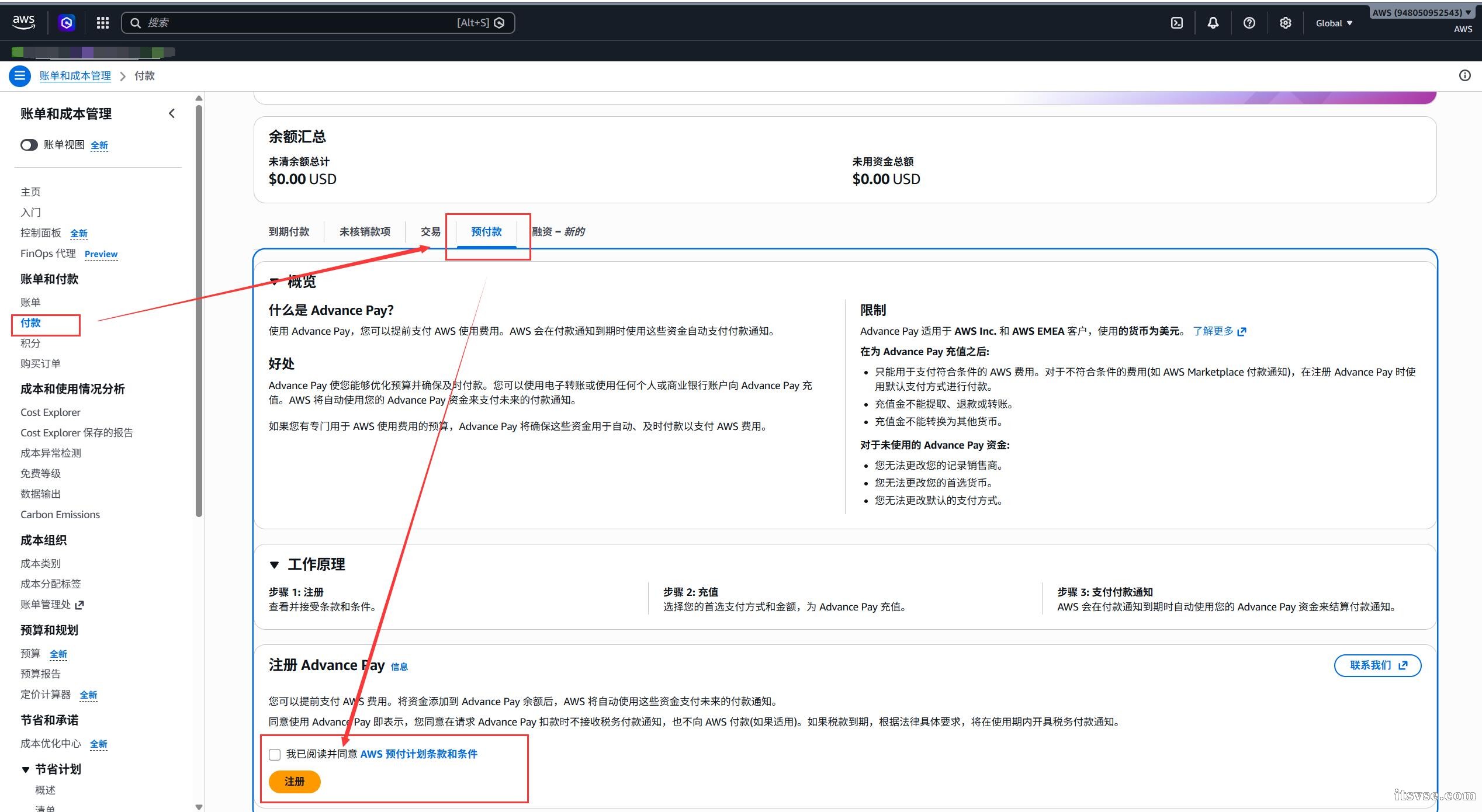Open the services grid menu
The width and height of the screenshot is (1482, 812).
point(103,23)
